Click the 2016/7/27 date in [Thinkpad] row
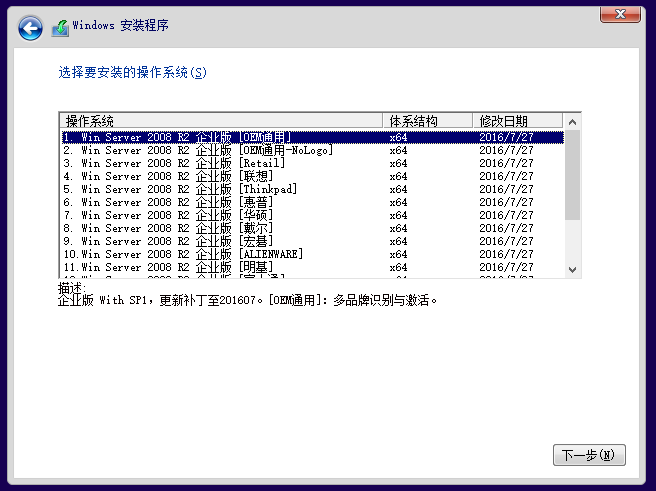 [x=506, y=189]
